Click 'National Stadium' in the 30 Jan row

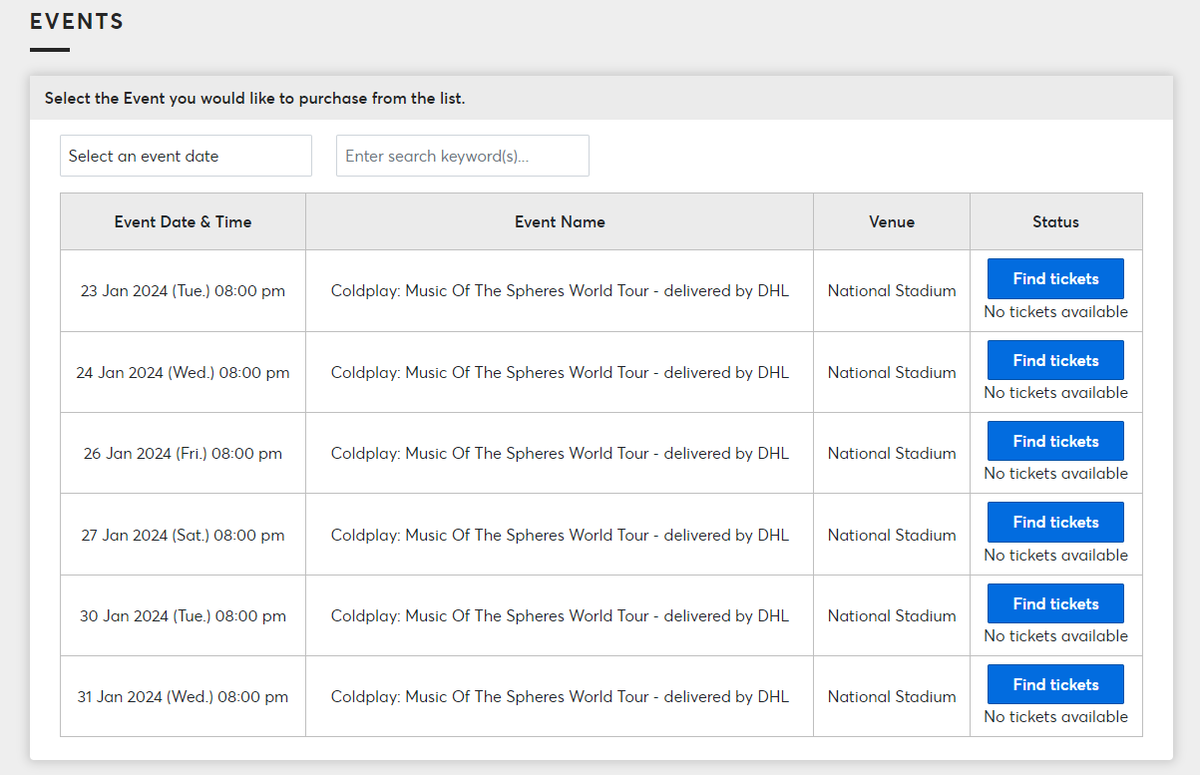pos(892,616)
